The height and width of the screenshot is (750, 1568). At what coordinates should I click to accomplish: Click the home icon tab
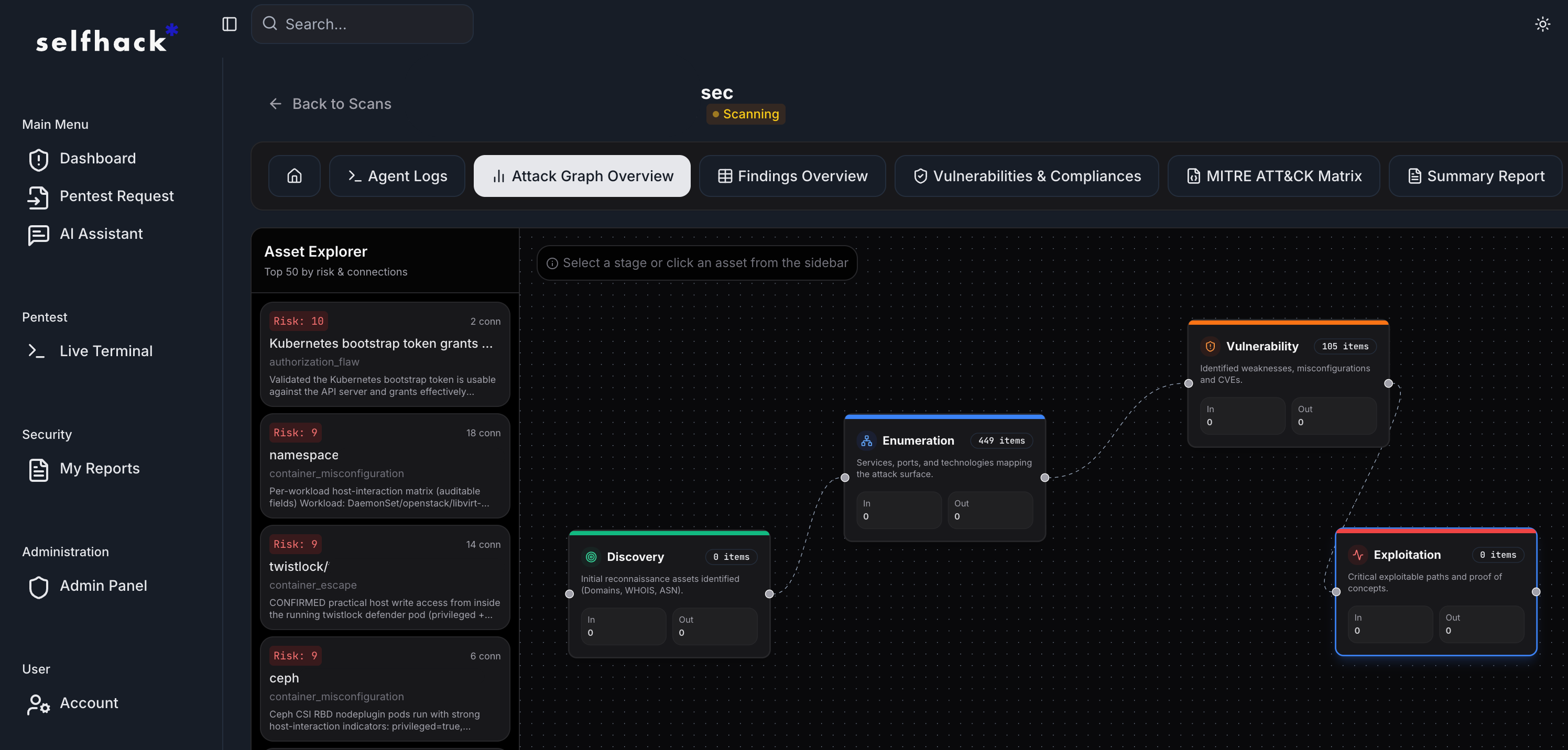[x=294, y=176]
